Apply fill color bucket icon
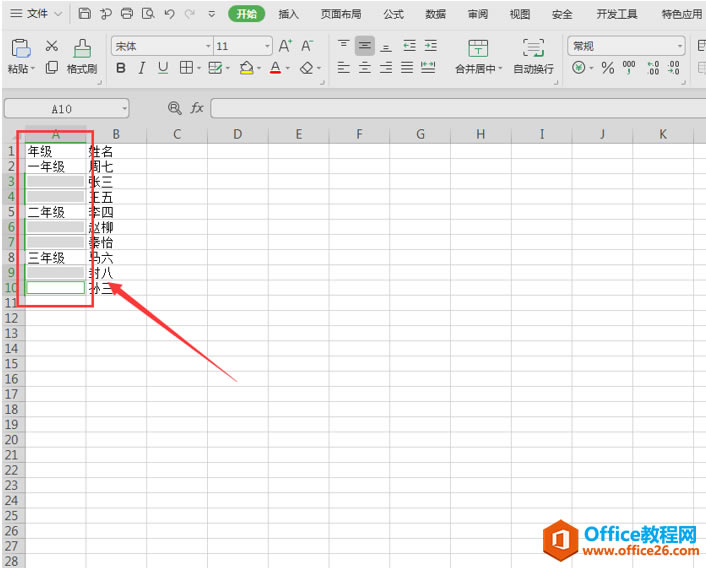Screen dimensions: 706x568 tap(246, 68)
